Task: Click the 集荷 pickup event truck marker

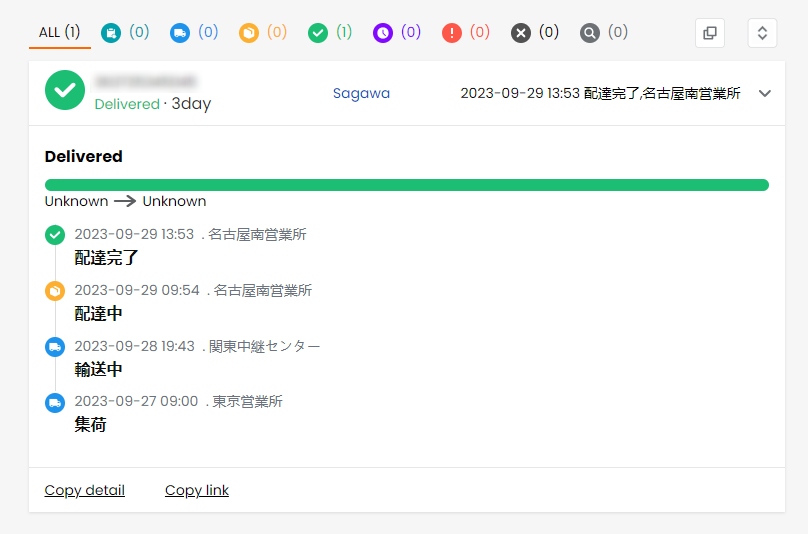Action: [x=54, y=403]
